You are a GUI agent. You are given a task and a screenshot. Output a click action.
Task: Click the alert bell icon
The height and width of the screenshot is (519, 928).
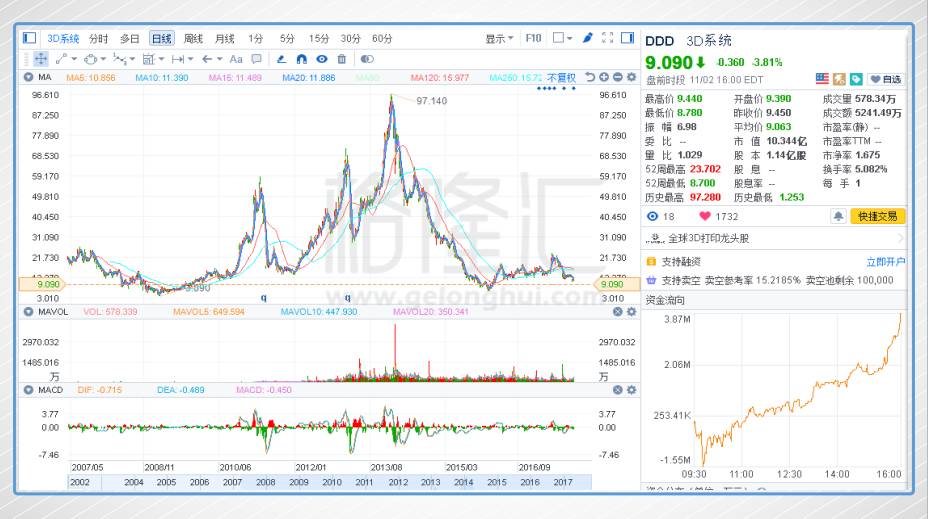point(838,216)
